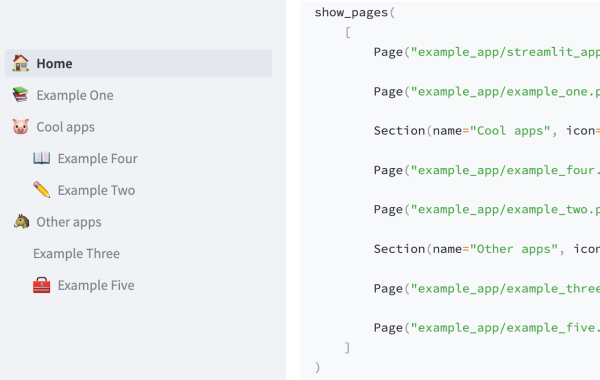This screenshot has height=380, width=600.
Task: Open Example Four page
Action: (139, 158)
